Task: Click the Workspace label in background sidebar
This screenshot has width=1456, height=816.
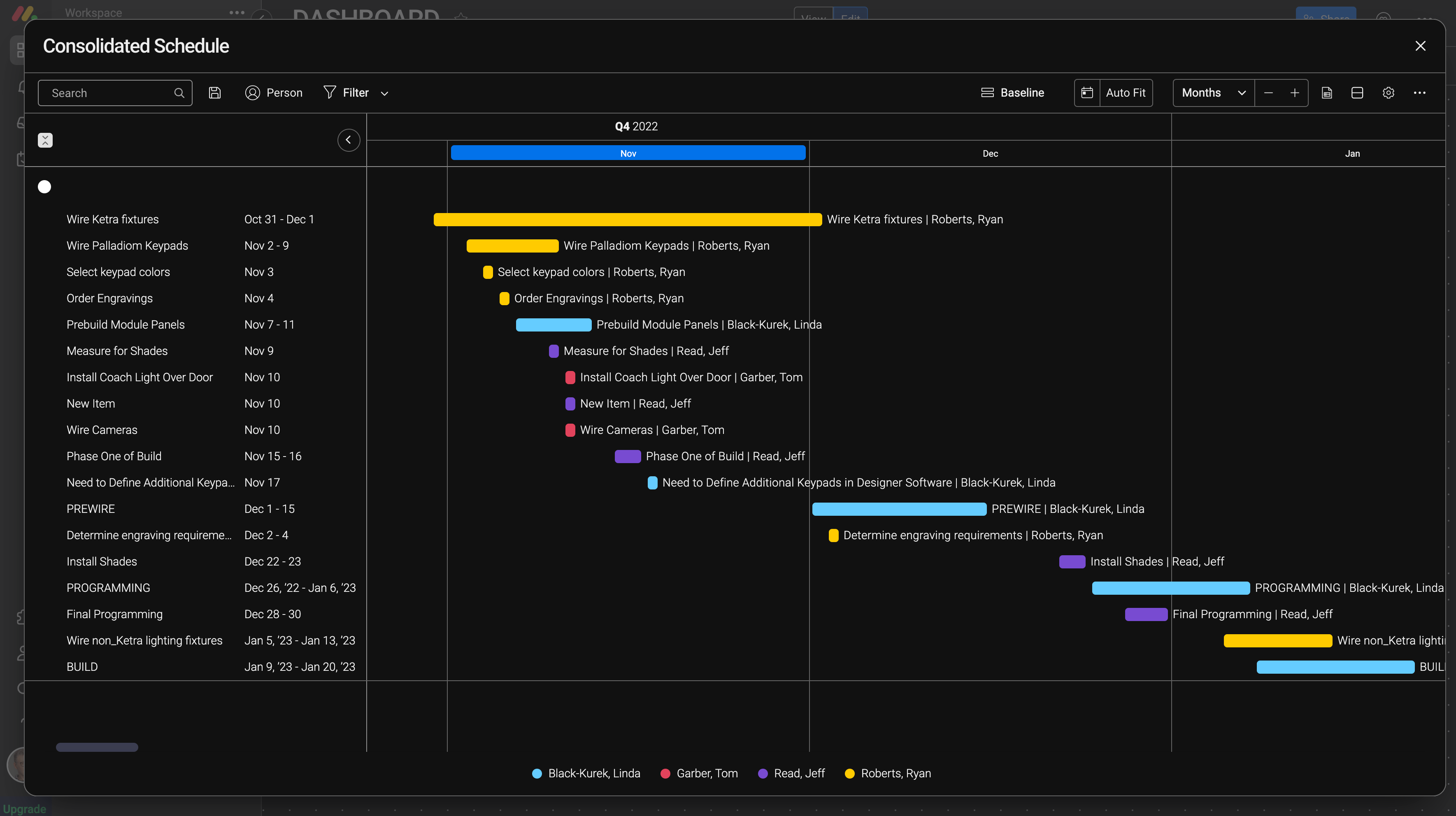Action: [93, 12]
